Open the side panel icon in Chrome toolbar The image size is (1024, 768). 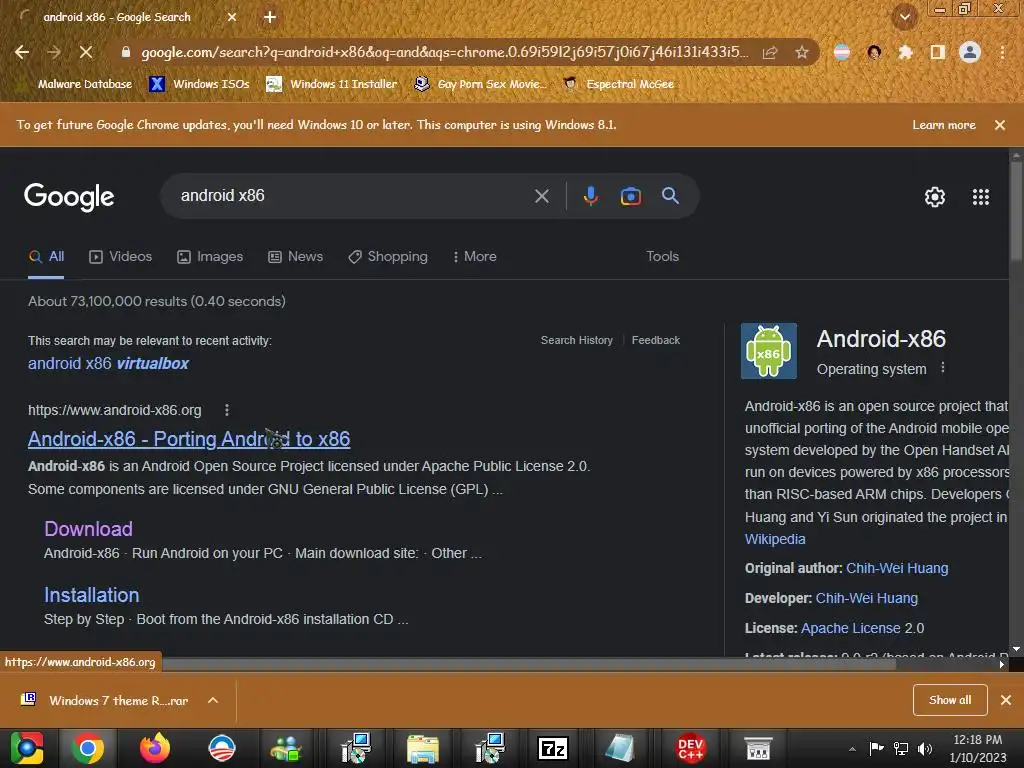click(x=938, y=52)
